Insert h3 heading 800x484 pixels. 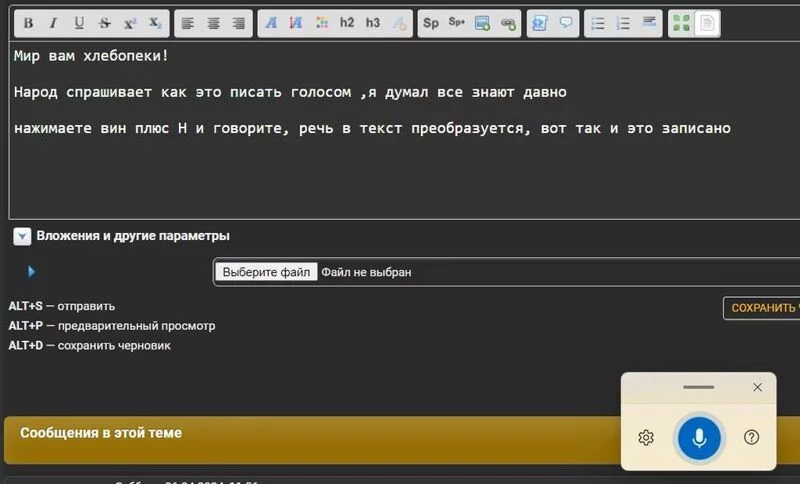click(373, 23)
